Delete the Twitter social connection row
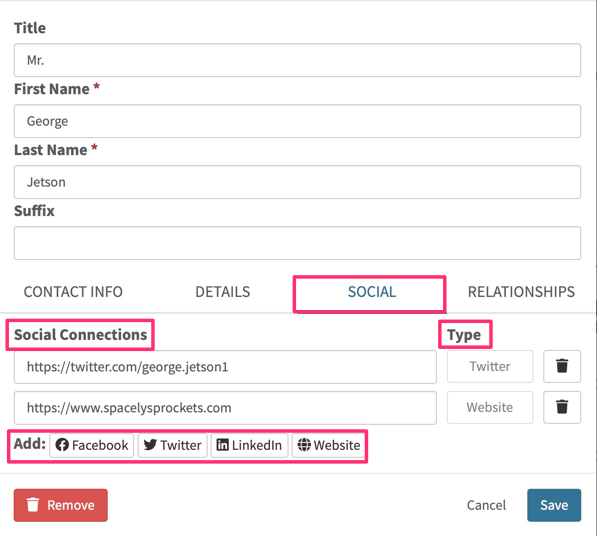 (x=562, y=366)
